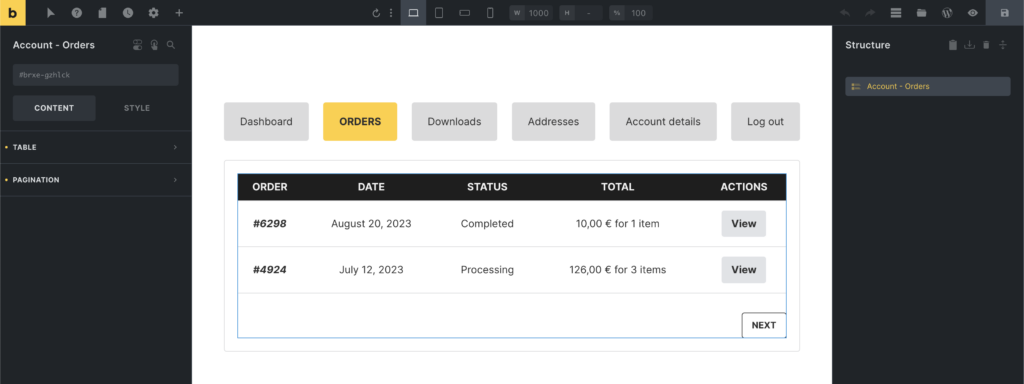Click the date cell August 20, 2023
1024x384 pixels.
(371, 224)
